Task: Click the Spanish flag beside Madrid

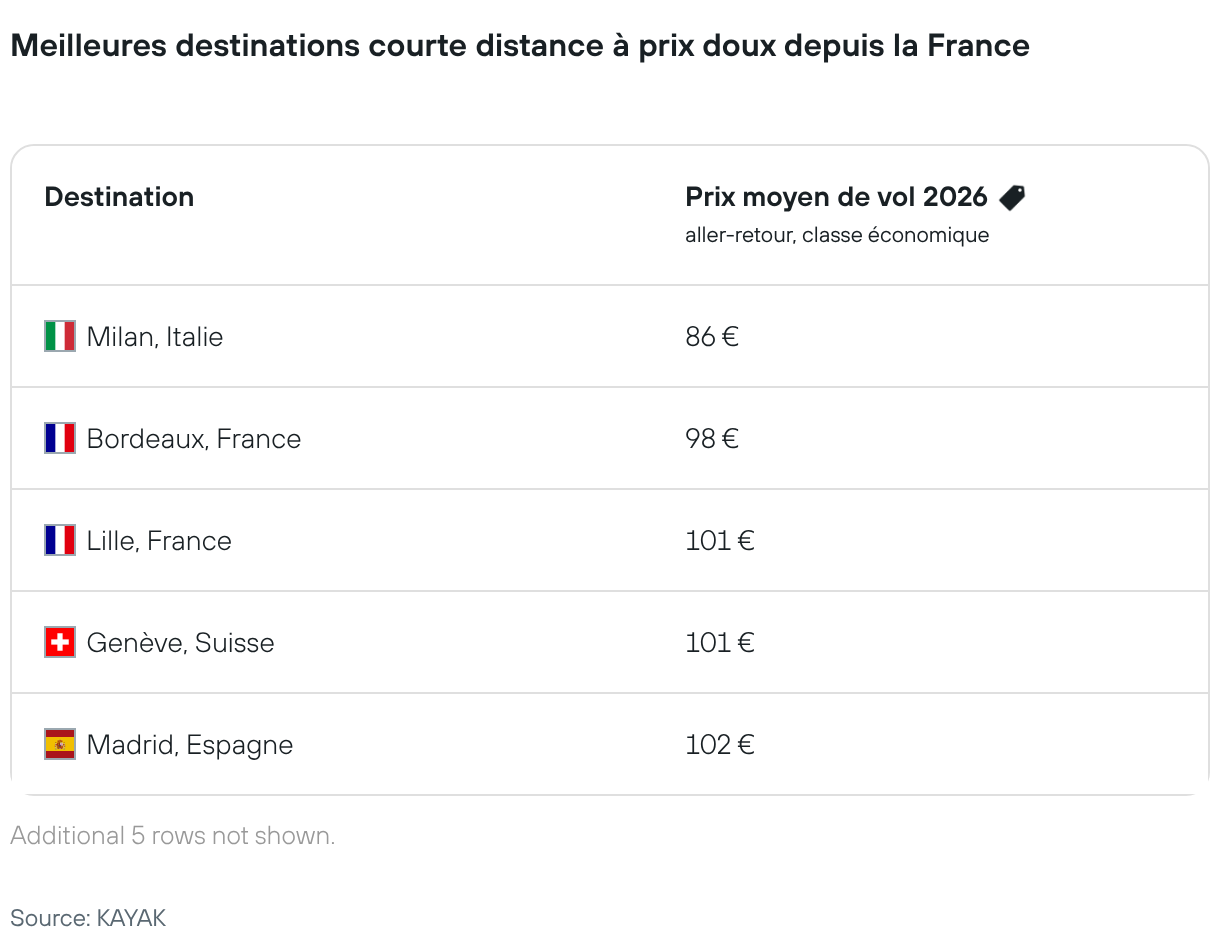Action: click(x=60, y=744)
